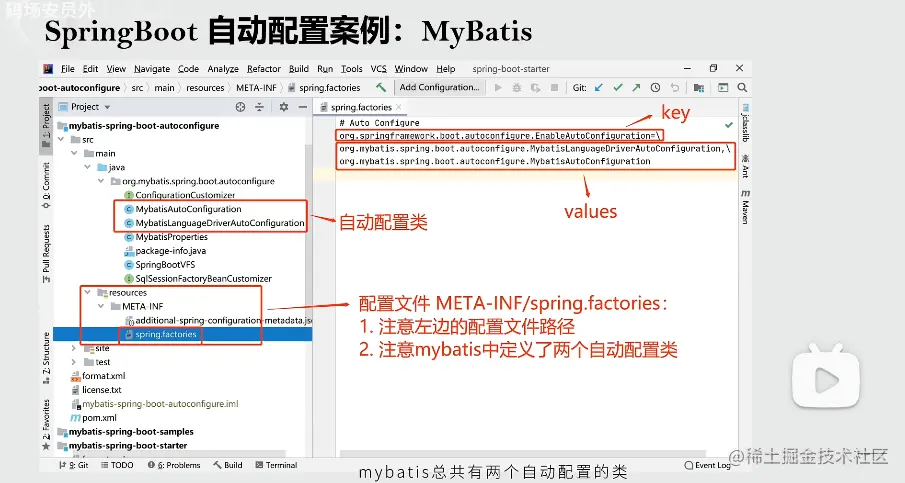This screenshot has width=905, height=483.
Task: Open the Add Configuration dropdown
Action: pos(439,87)
